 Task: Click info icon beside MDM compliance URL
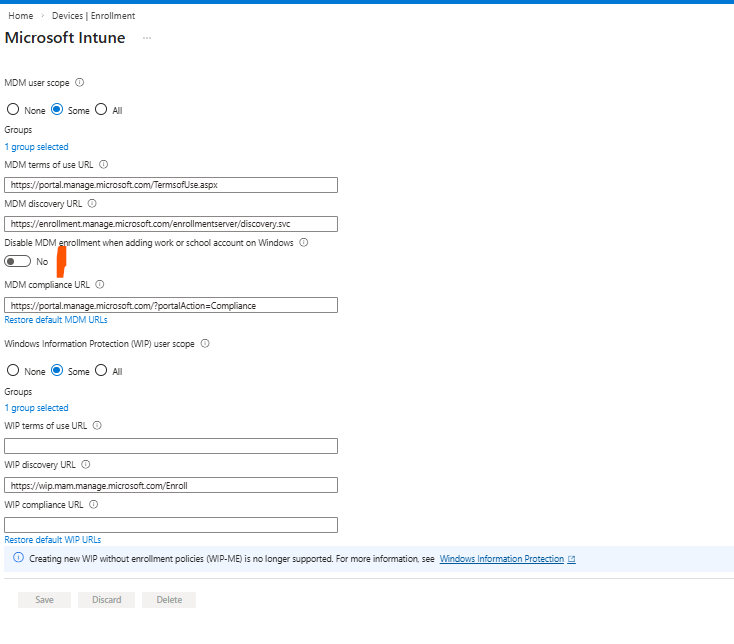[x=99, y=284]
